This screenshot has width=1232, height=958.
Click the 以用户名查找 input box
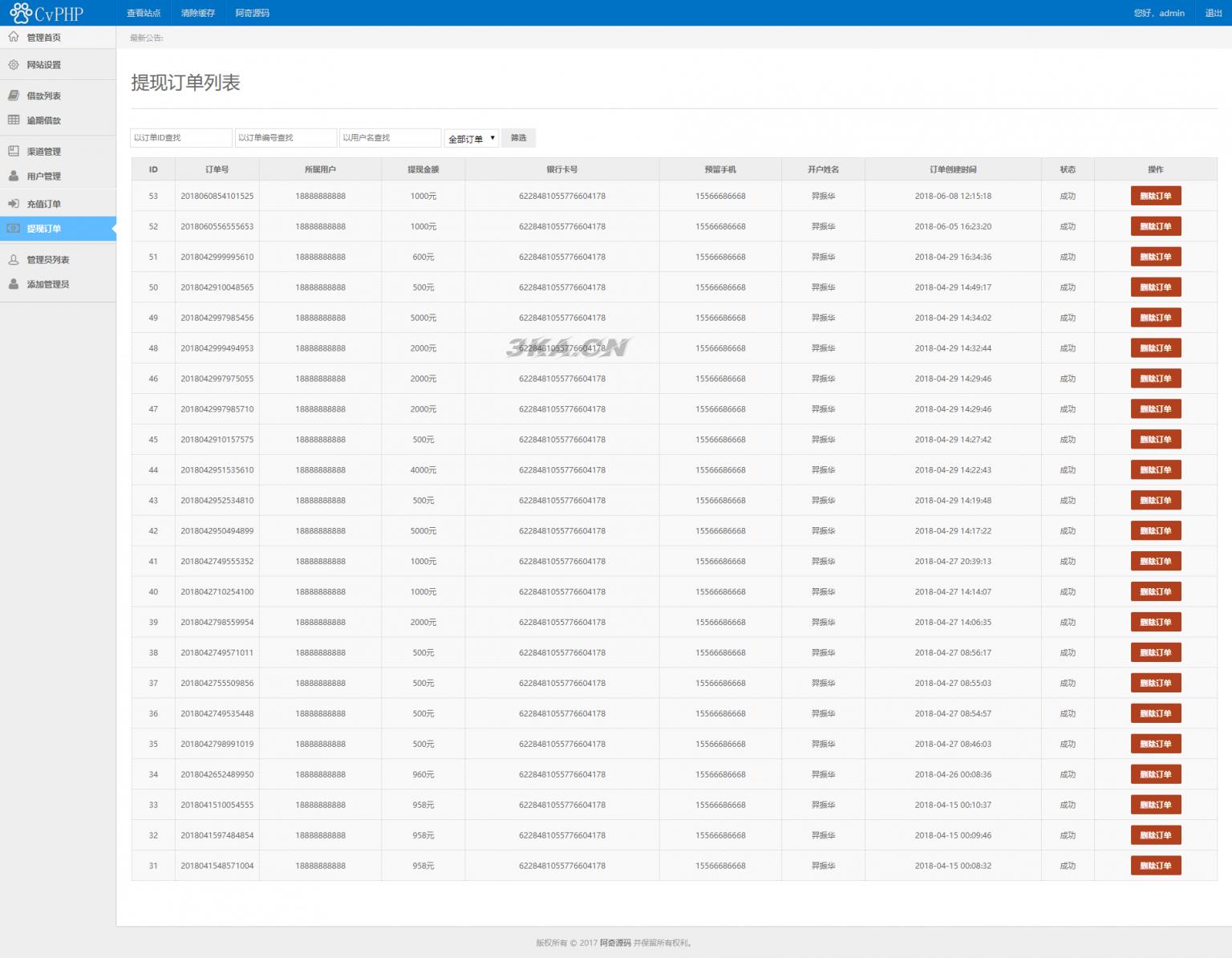tap(390, 138)
